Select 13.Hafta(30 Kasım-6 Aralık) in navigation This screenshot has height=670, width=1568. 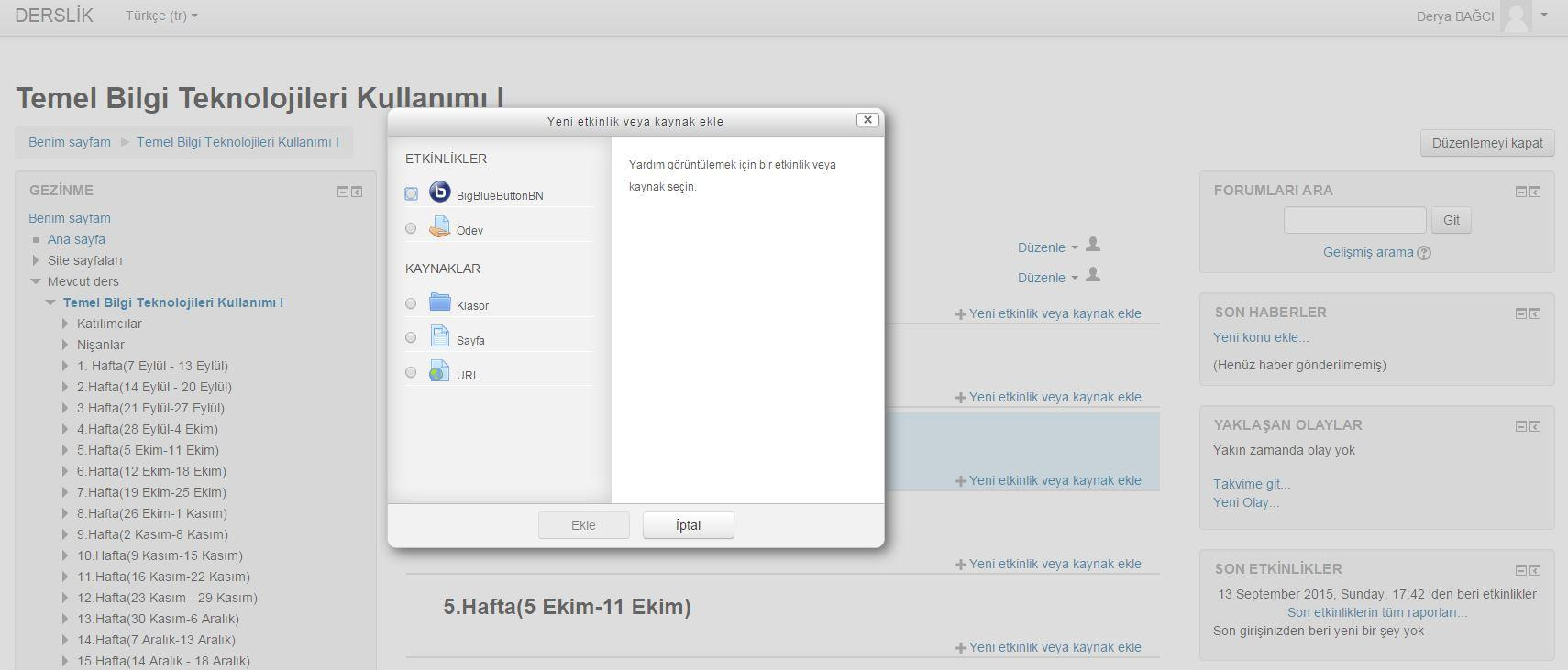coord(158,619)
